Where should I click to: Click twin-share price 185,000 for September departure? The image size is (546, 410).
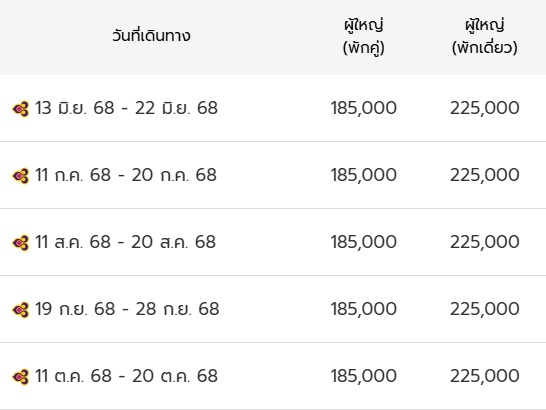[364, 309]
